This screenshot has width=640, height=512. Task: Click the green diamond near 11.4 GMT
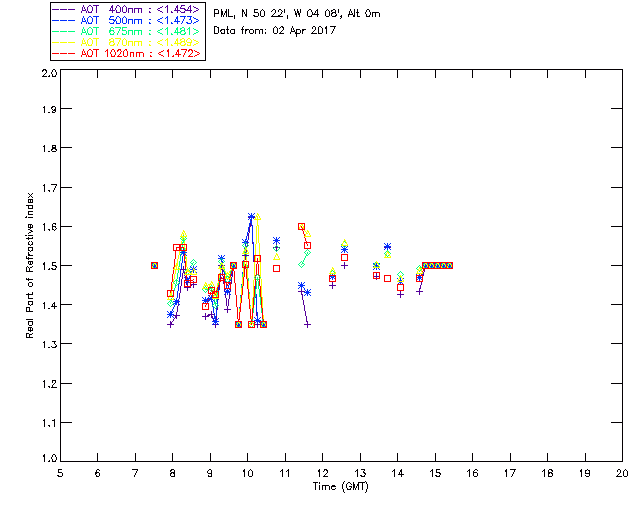[301, 264]
